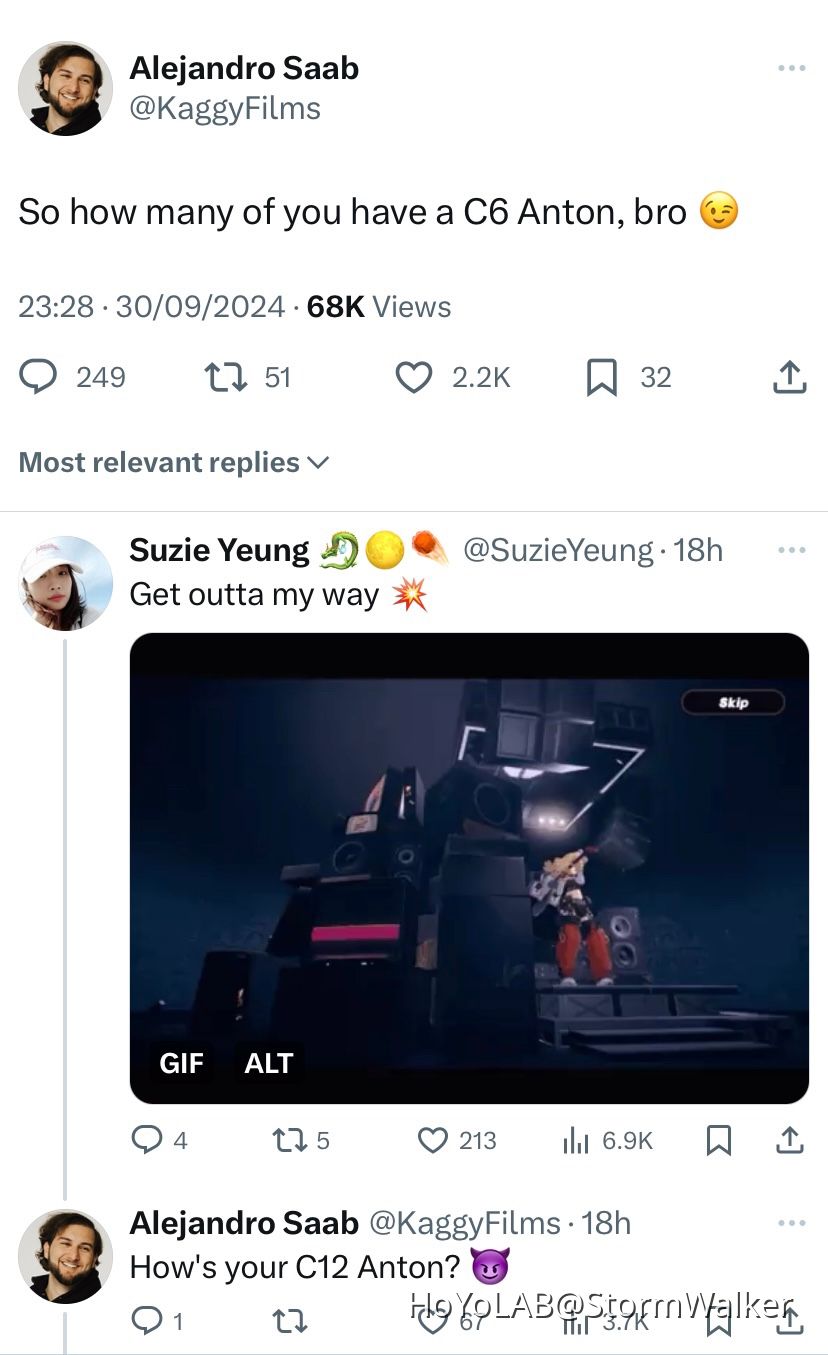This screenshot has height=1355, width=828.
Task: Open the main tweet's three-dot more menu
Action: [x=791, y=68]
